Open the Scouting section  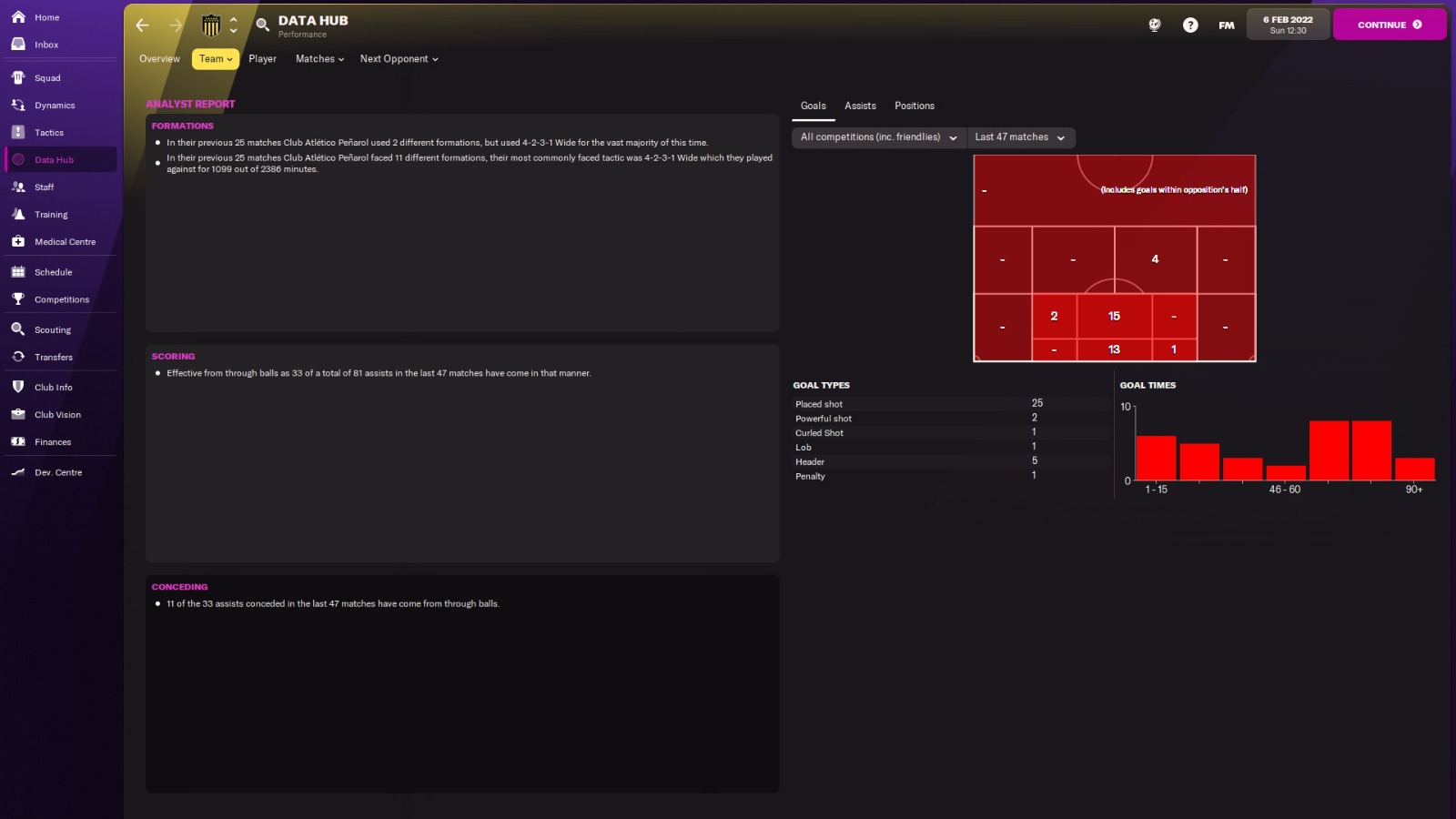pyautogui.click(x=52, y=329)
